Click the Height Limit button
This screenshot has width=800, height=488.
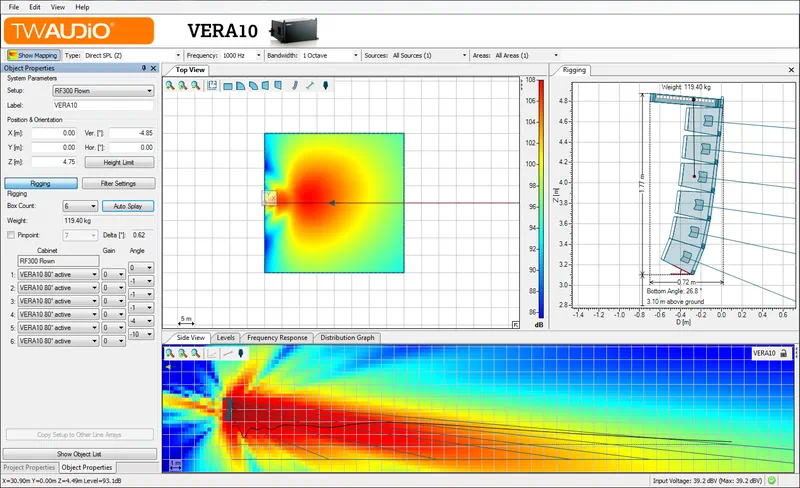(119, 162)
